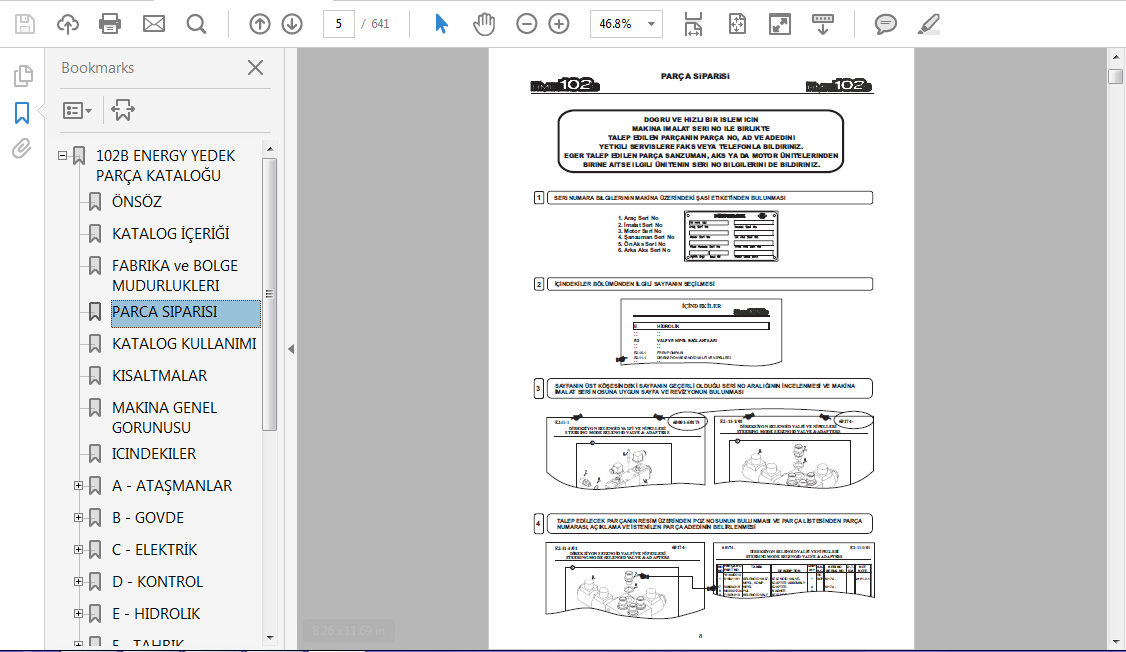Click the bookmarks panel scroll up arrow
Image resolution: width=1126 pixels, height=652 pixels.
click(x=270, y=149)
